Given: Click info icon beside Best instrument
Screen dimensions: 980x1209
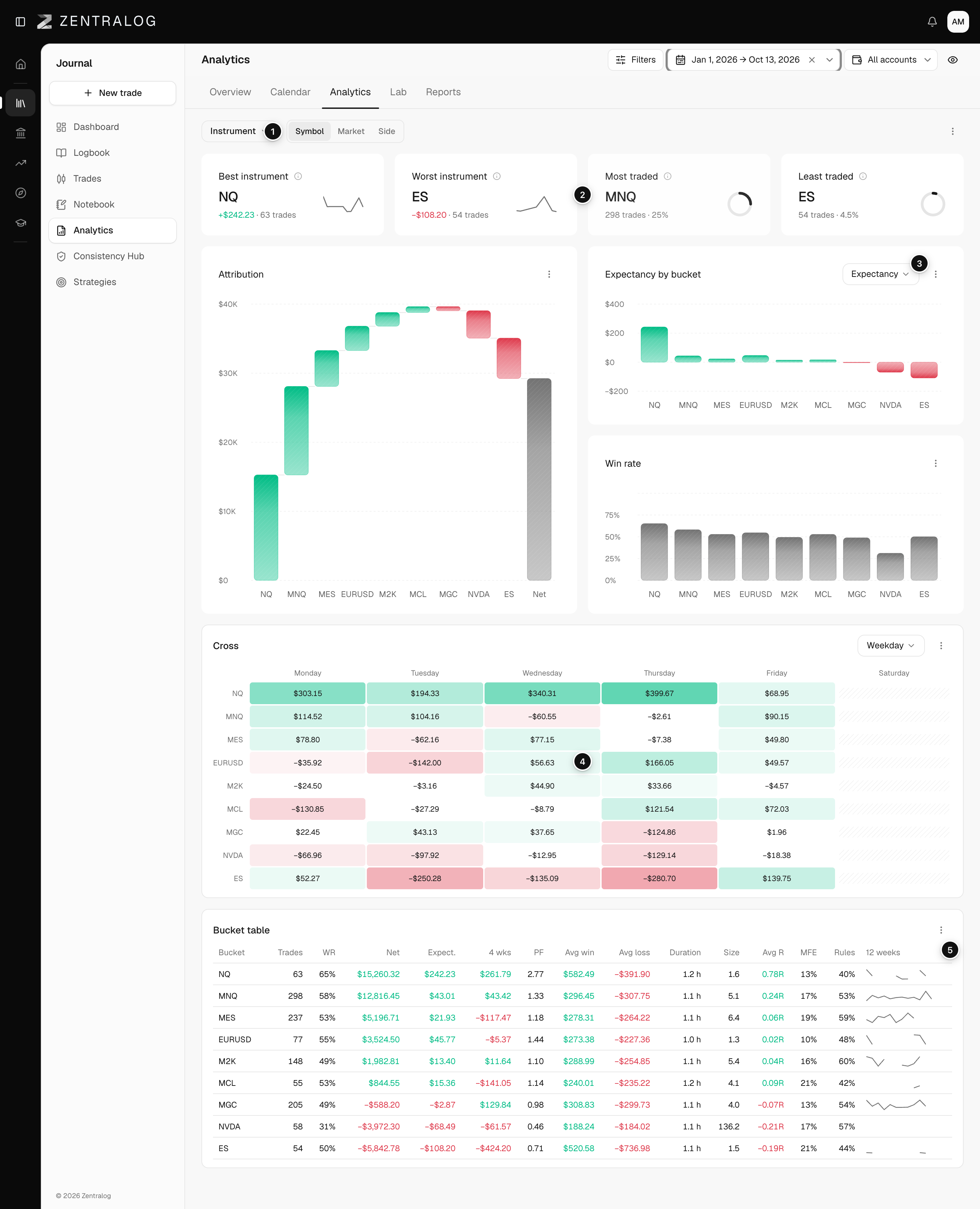Looking at the screenshot, I should [x=298, y=176].
